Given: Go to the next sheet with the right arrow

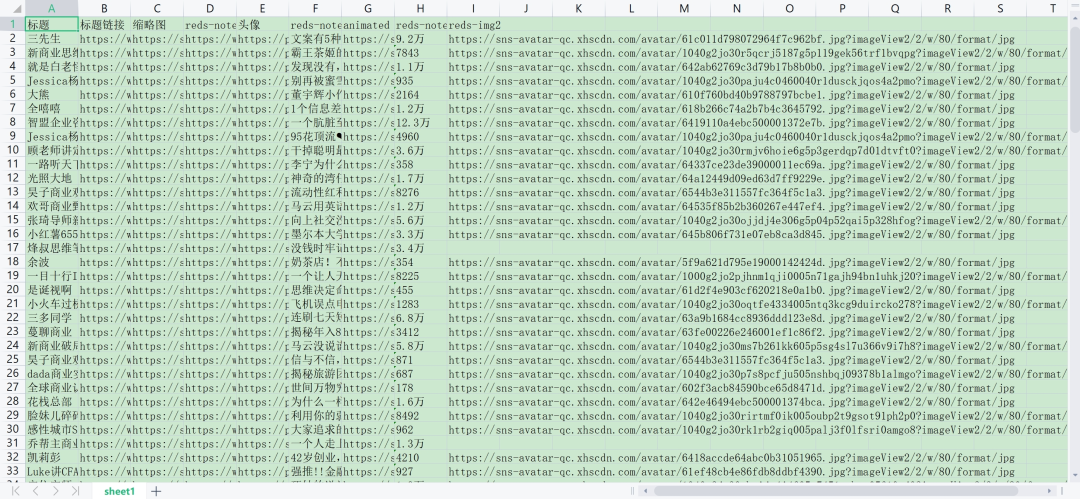Looking at the screenshot, I should (56, 491).
